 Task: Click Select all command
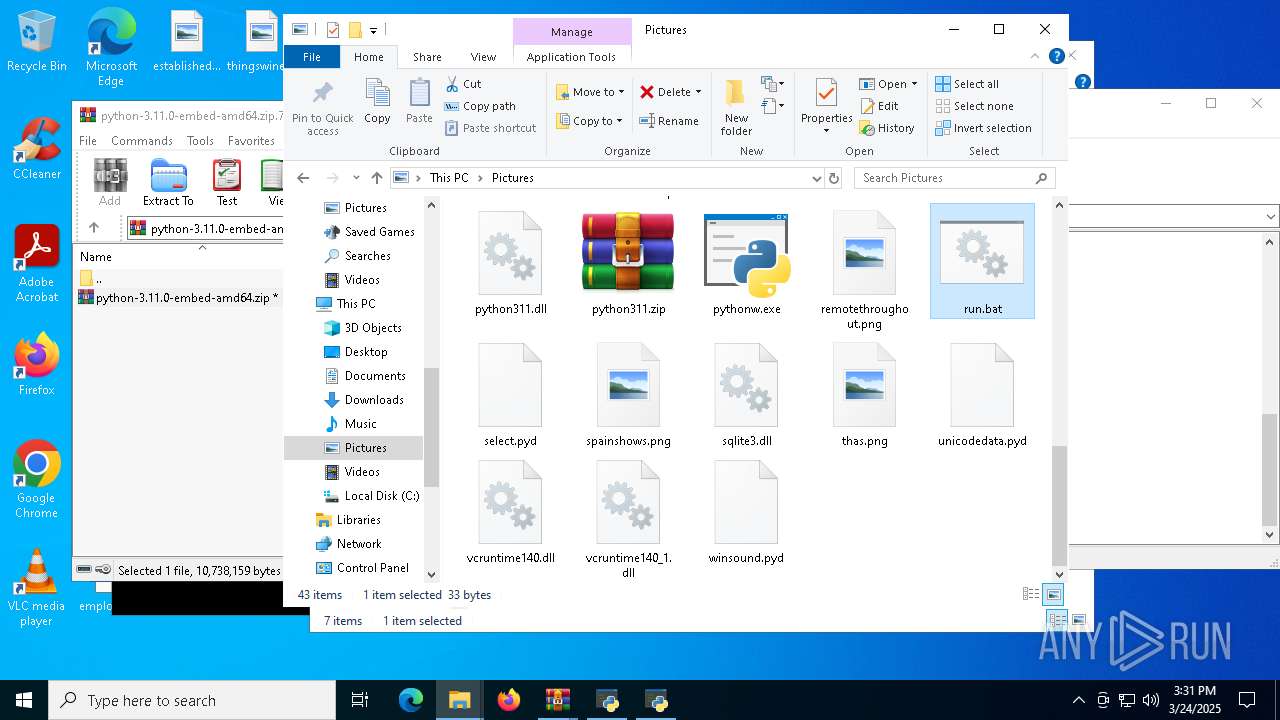tap(967, 84)
